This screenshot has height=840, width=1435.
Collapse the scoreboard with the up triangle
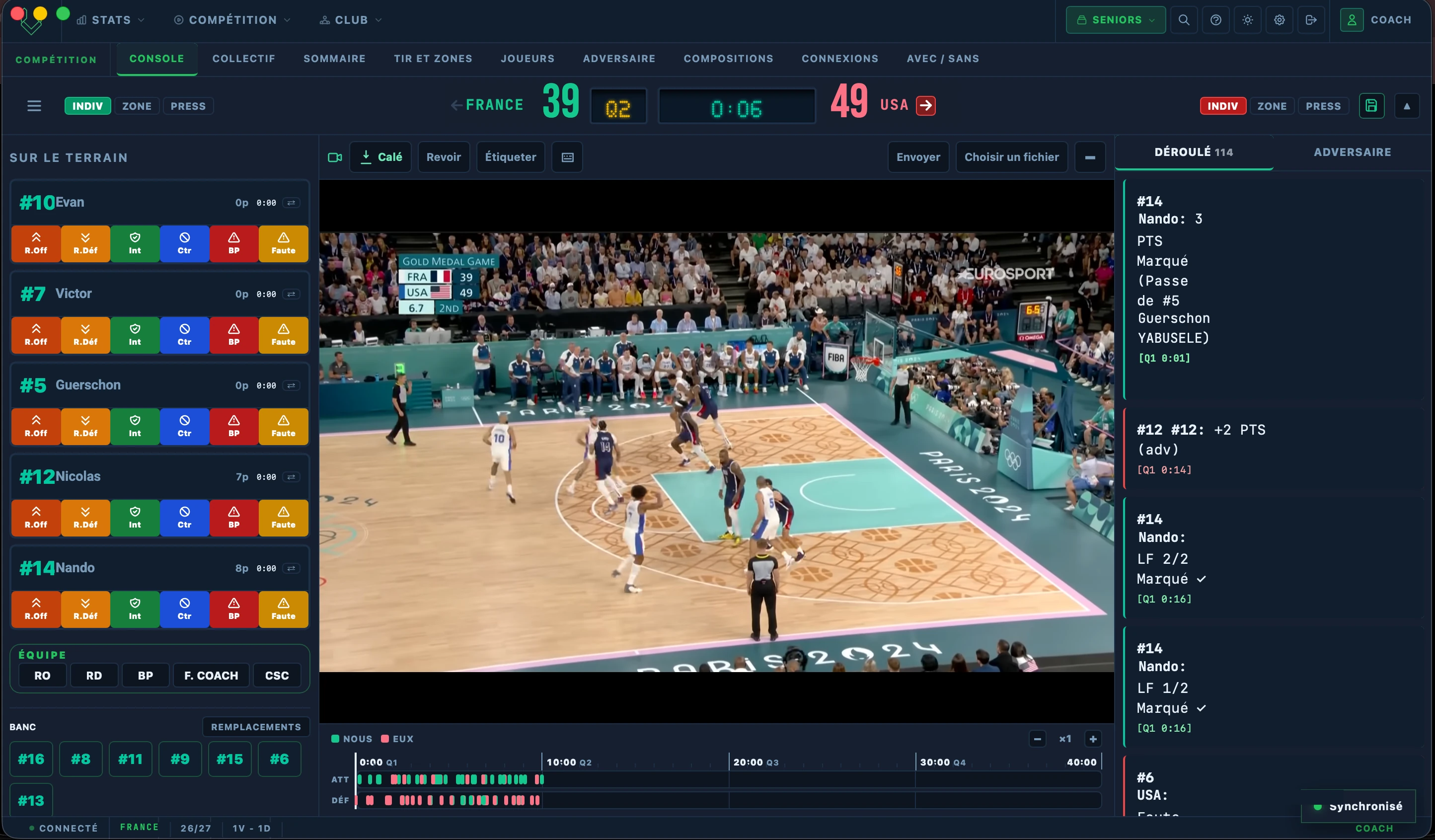(x=1407, y=106)
